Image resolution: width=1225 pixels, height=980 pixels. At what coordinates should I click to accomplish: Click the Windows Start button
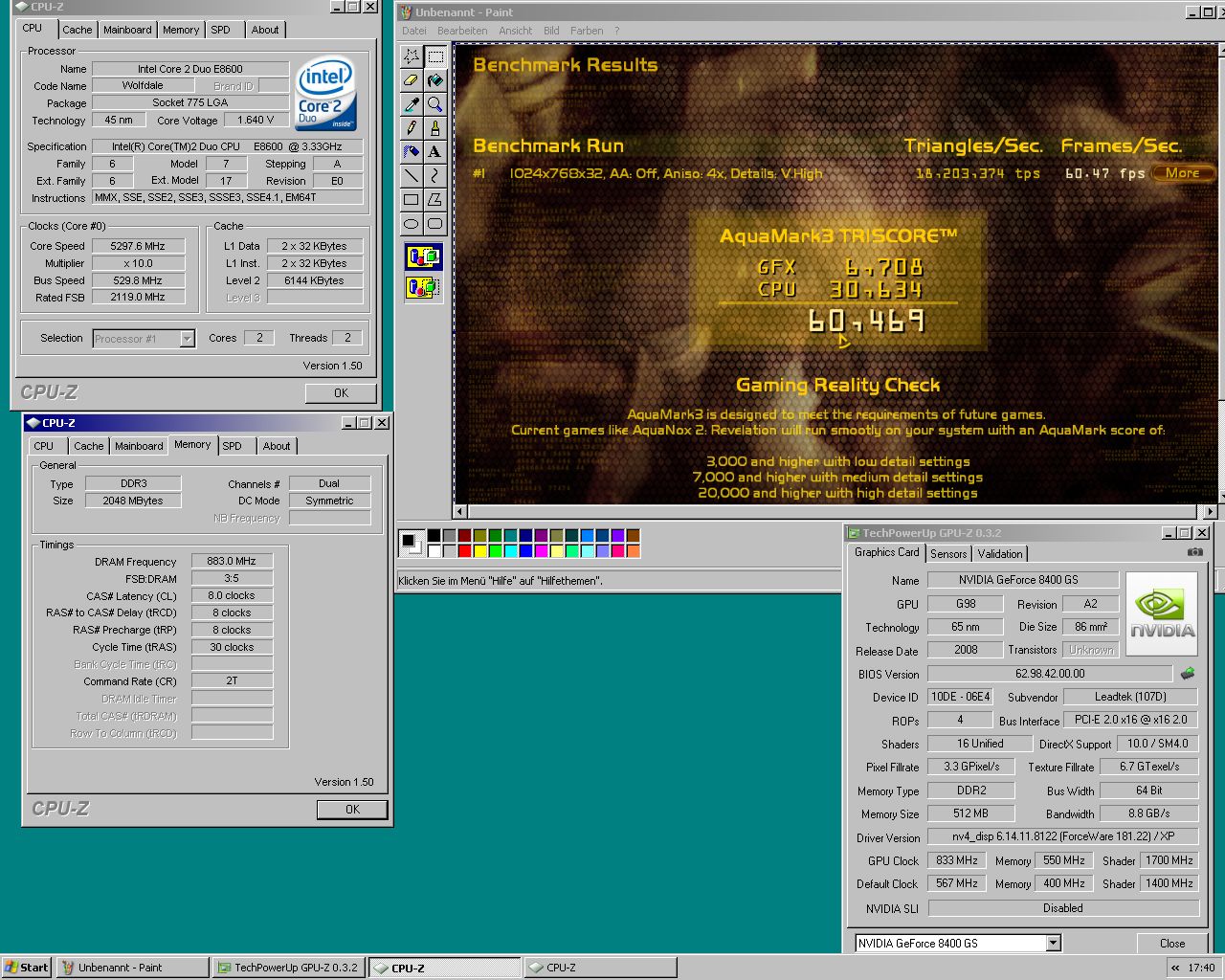pyautogui.click(x=27, y=968)
